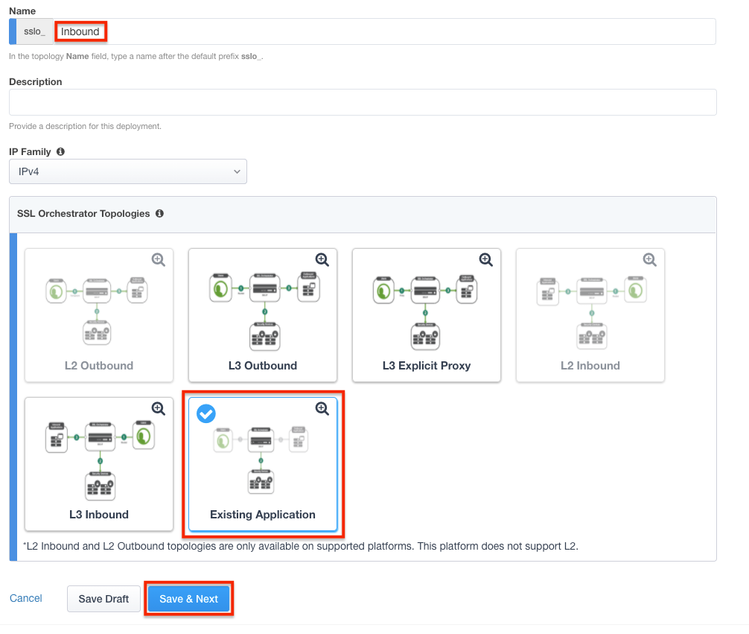Screen dimensions: 749x634
Task: Choose the L3 Explicit Proxy topology
Action: pos(427,315)
